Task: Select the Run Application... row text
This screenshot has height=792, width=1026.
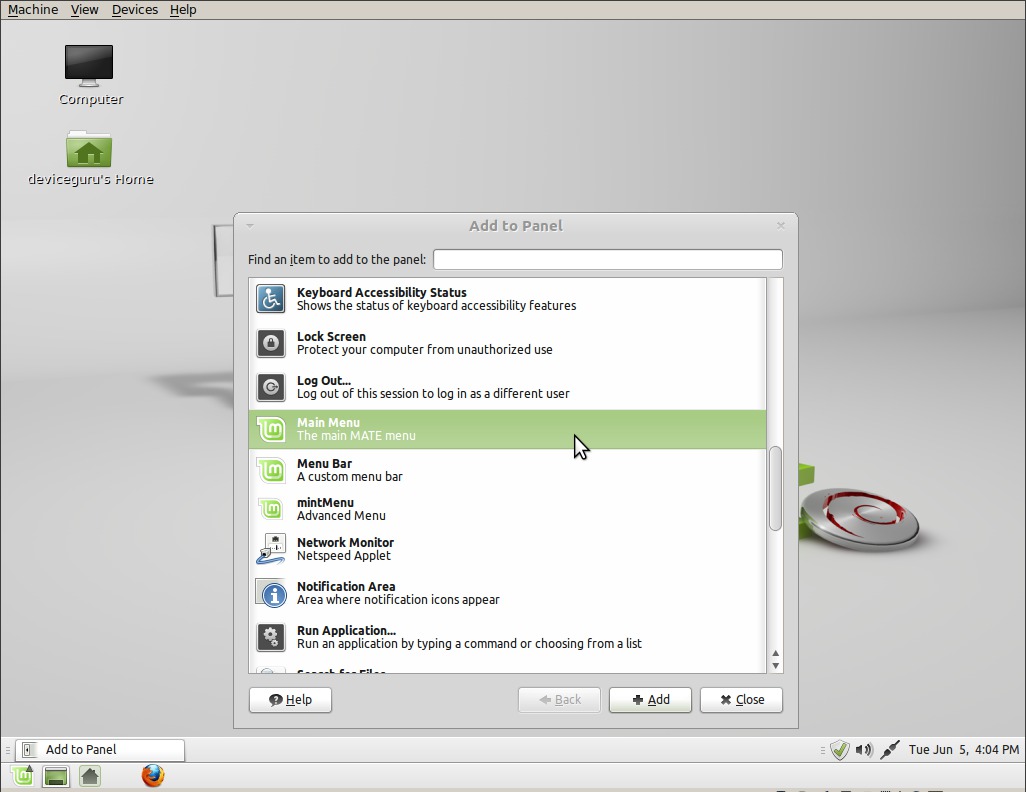Action: tap(469, 637)
